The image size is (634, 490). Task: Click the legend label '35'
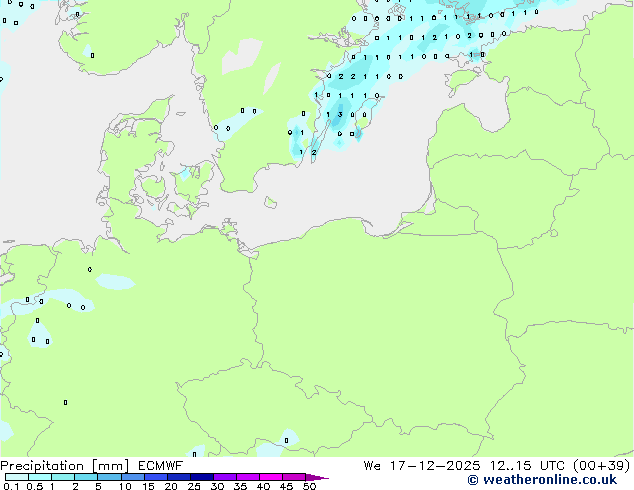(240, 486)
